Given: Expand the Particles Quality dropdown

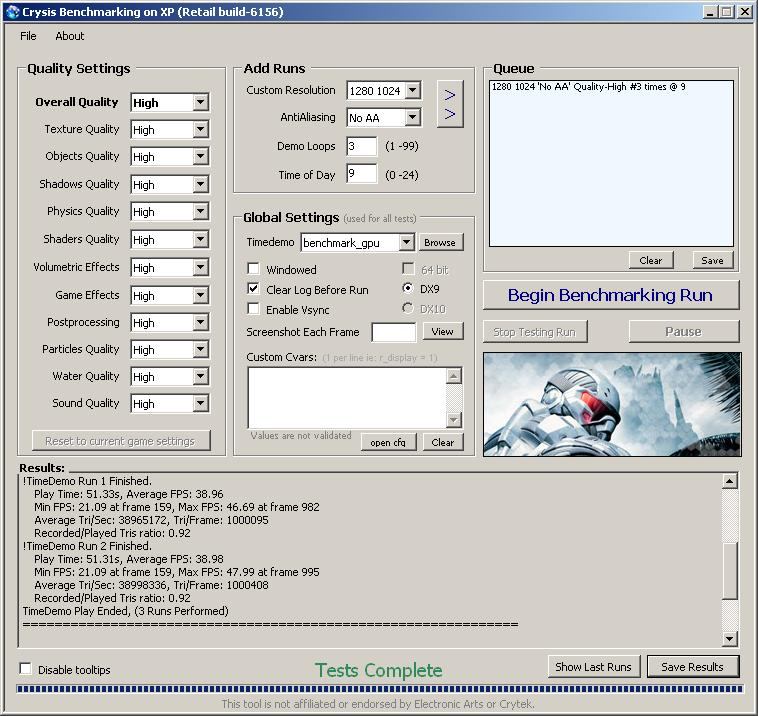Looking at the screenshot, I should point(200,350).
